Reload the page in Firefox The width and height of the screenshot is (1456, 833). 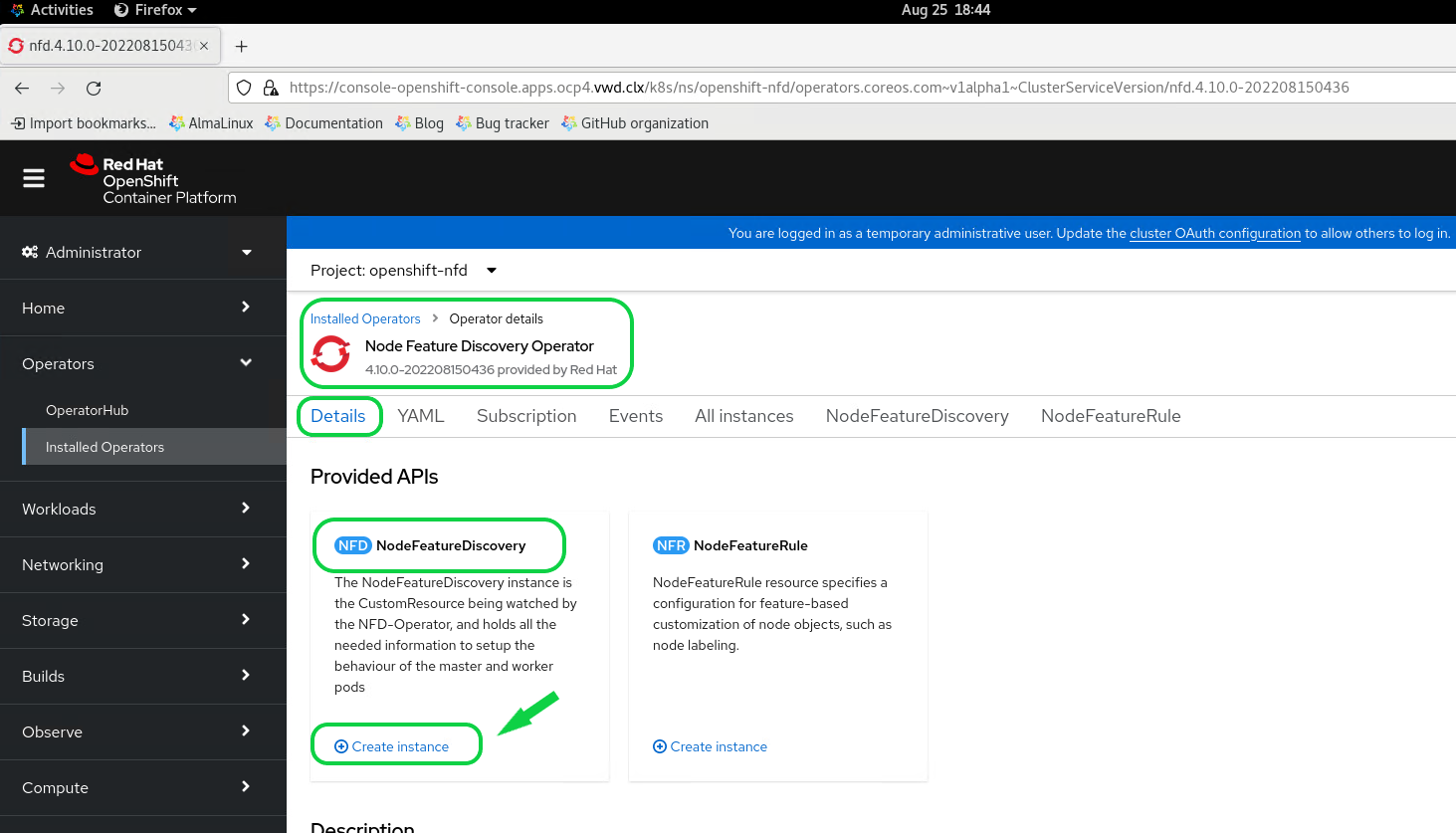click(x=94, y=88)
